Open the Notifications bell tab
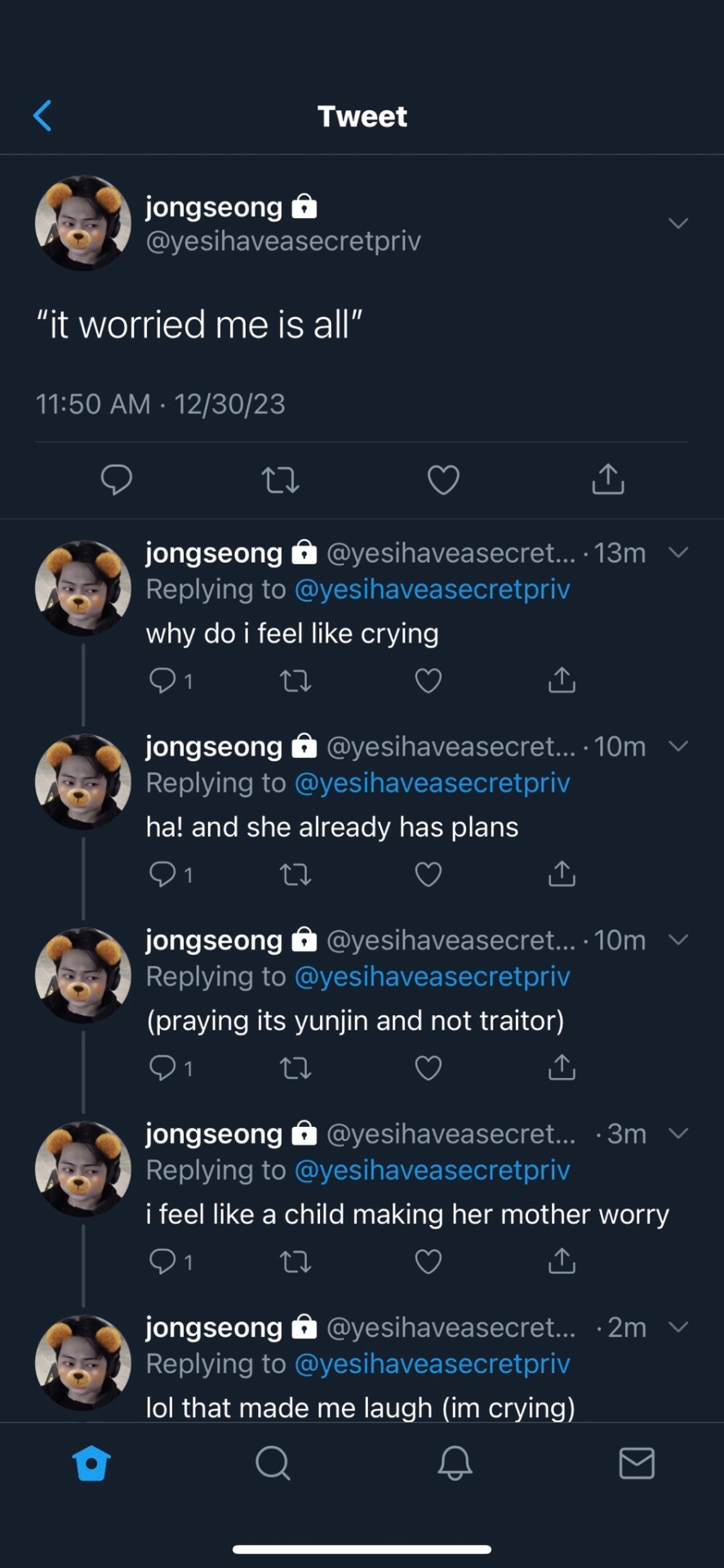724x1568 pixels. (x=455, y=1463)
